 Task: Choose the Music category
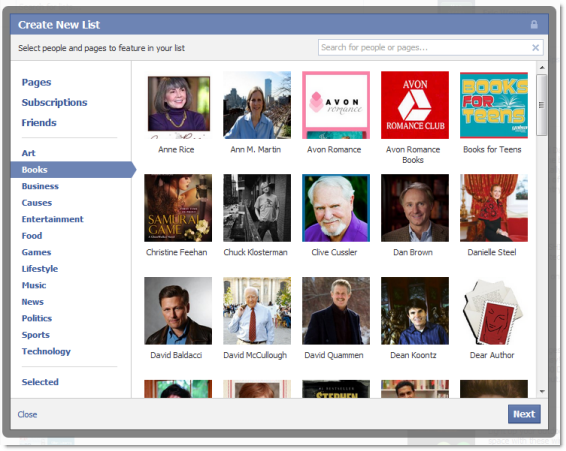click(34, 285)
